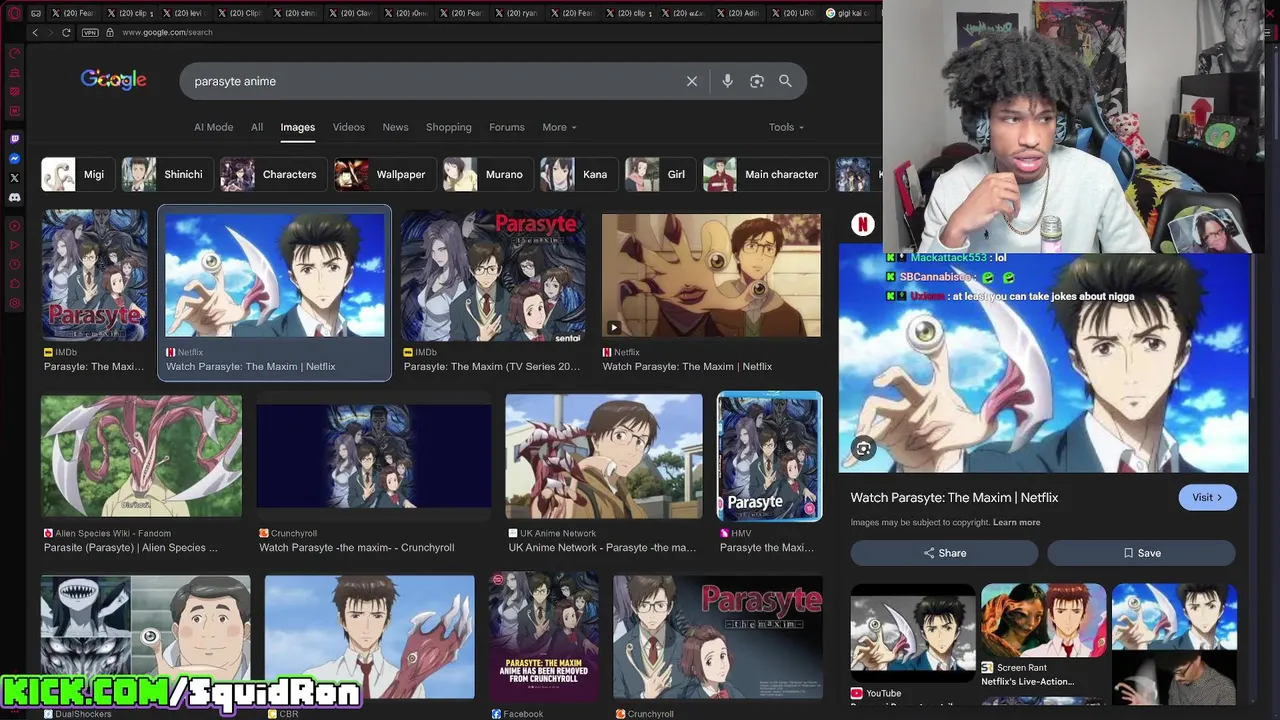
Task: Reload the page with the refresh icon
Action: [66, 32]
